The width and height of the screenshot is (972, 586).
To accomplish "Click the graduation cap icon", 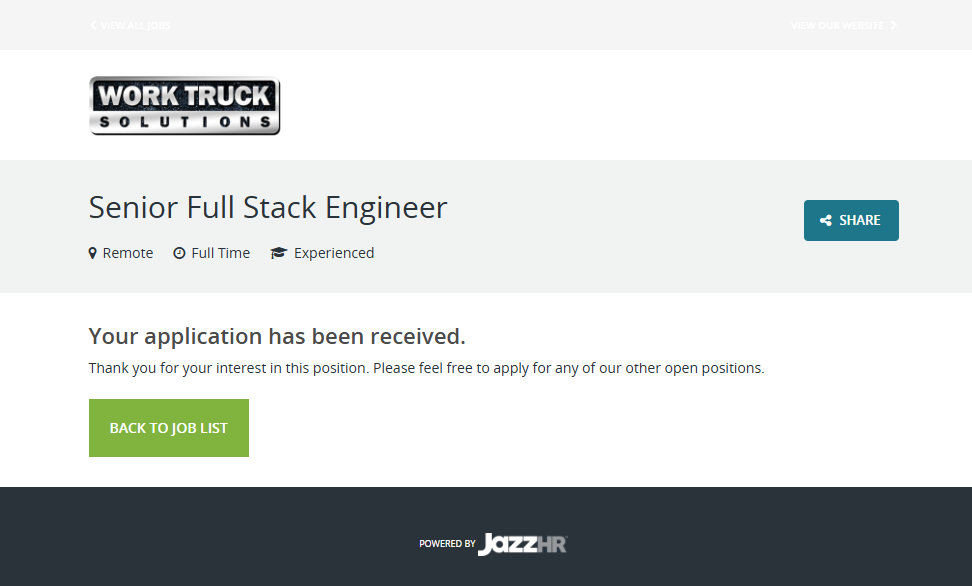I will coord(278,253).
